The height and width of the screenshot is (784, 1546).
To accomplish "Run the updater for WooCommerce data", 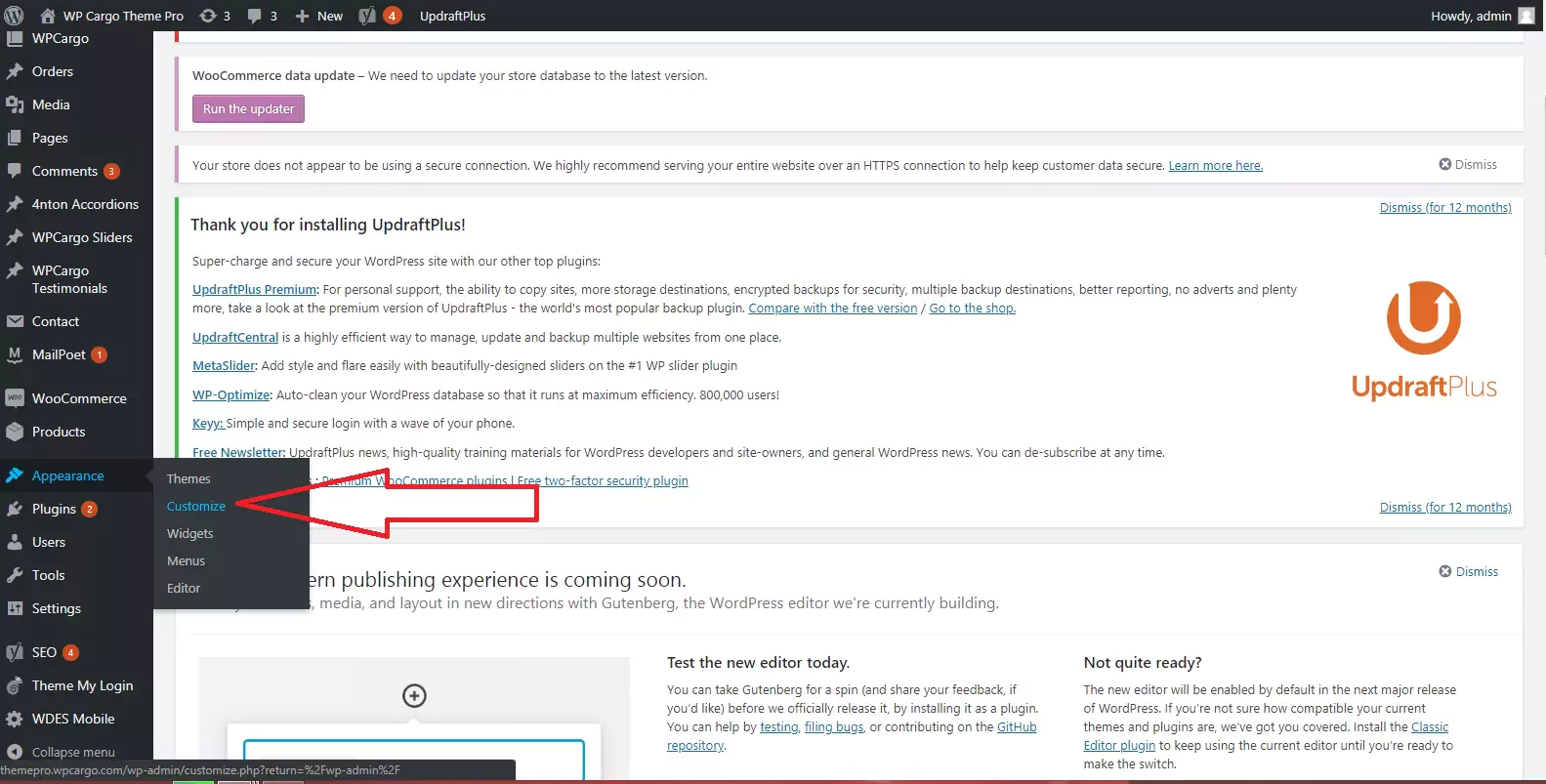I will point(248,108).
